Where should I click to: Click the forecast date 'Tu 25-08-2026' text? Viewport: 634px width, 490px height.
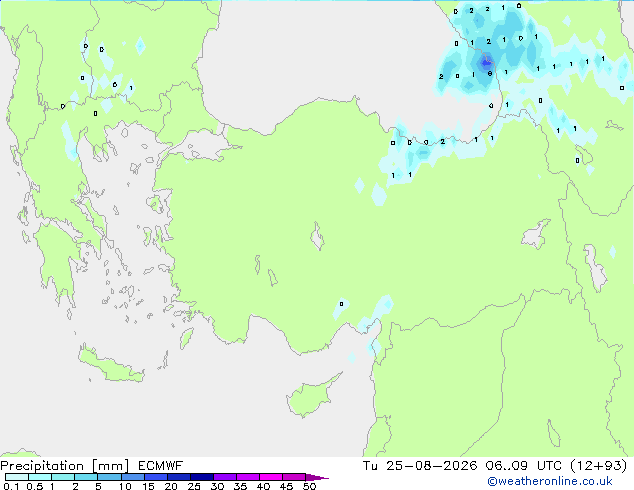[420, 466]
